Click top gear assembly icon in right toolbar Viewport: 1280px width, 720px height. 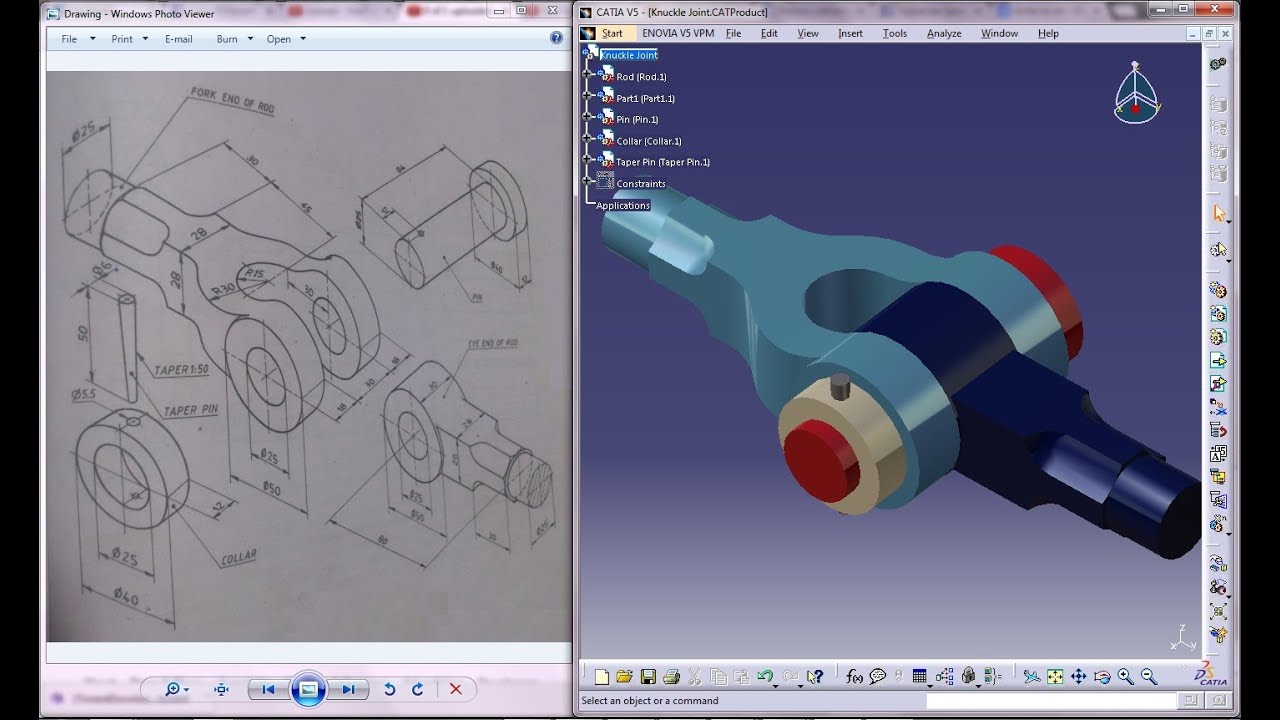coord(1218,64)
